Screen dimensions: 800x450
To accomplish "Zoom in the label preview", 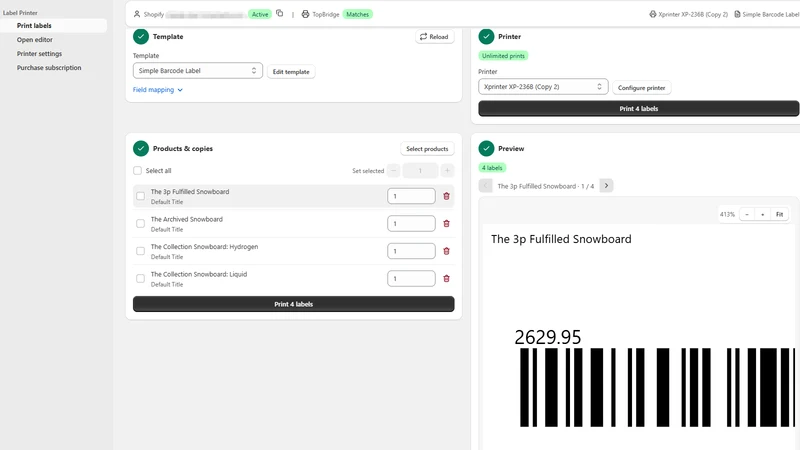I will [x=763, y=214].
